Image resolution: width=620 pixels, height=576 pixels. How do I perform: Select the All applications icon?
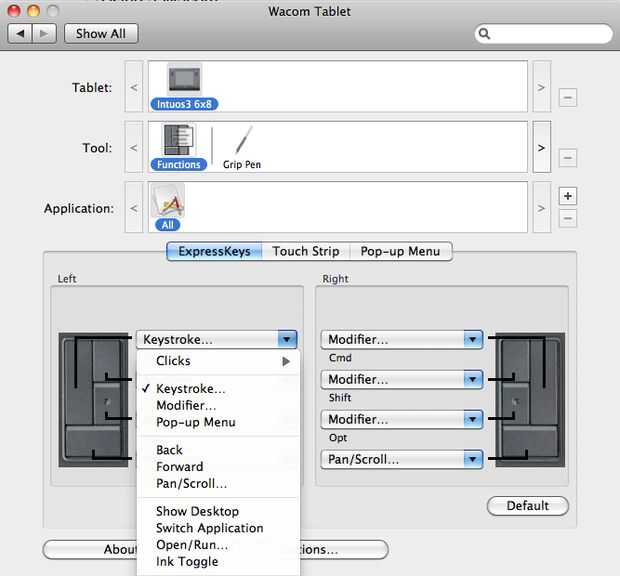[x=168, y=201]
